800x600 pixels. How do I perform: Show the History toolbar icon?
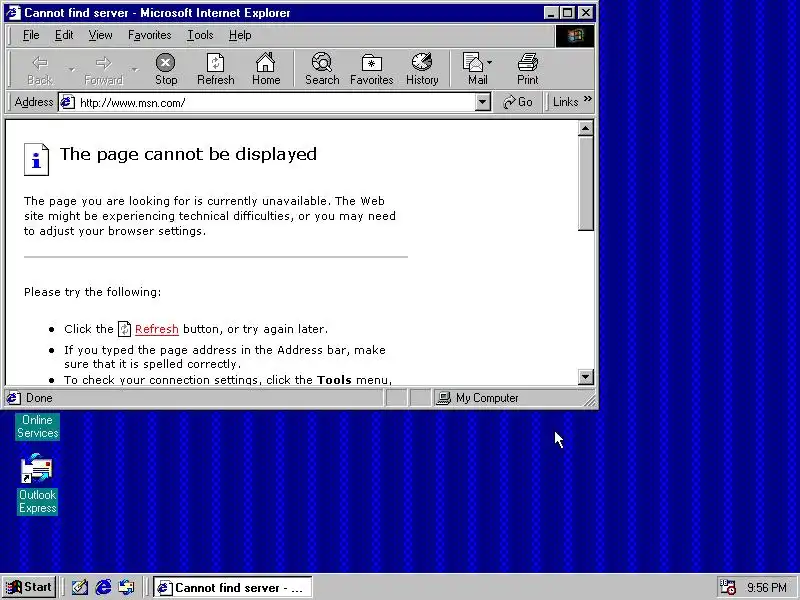422,69
